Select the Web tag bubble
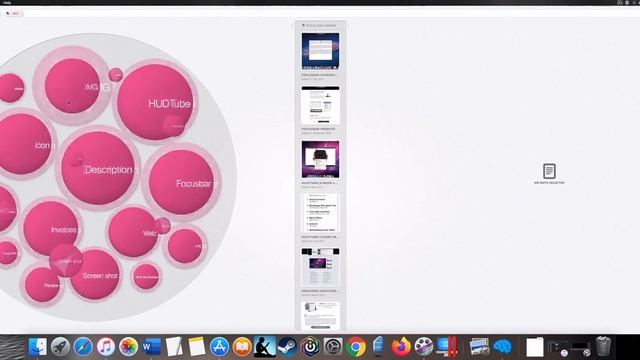Image resolution: width=640 pixels, height=360 pixels. pos(133,232)
